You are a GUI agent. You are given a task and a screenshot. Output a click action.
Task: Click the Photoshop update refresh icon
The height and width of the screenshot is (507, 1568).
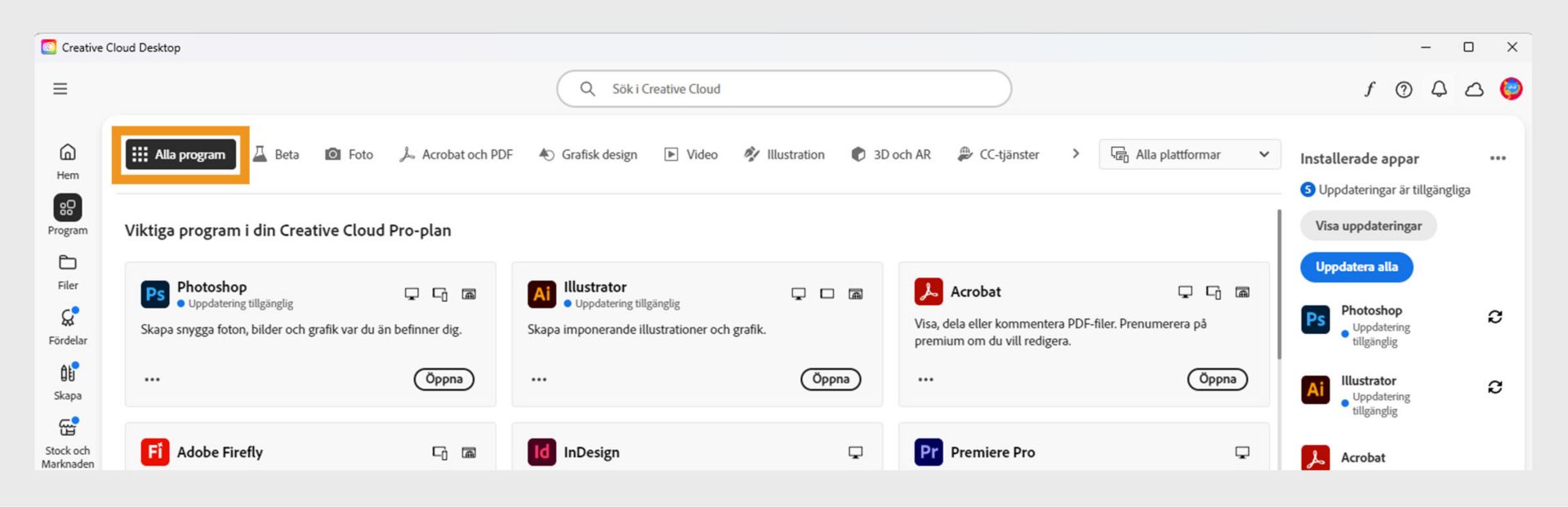(x=1494, y=317)
